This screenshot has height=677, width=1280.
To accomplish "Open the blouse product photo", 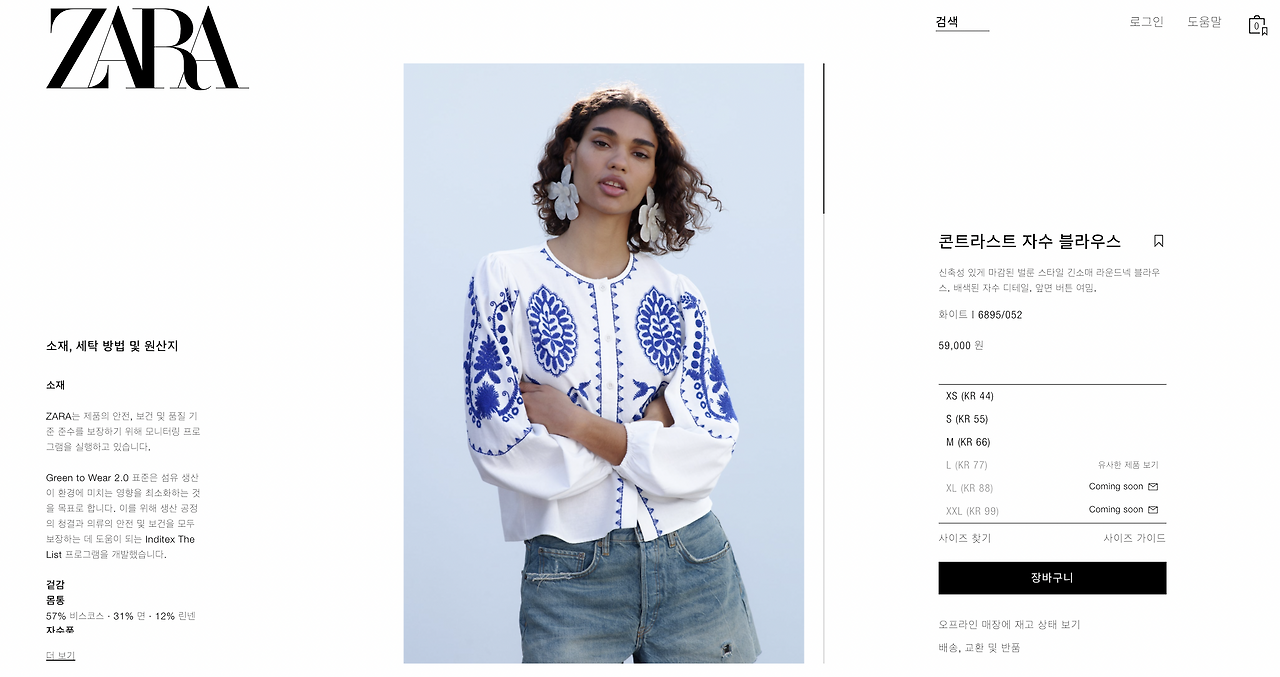I will click(x=604, y=363).
